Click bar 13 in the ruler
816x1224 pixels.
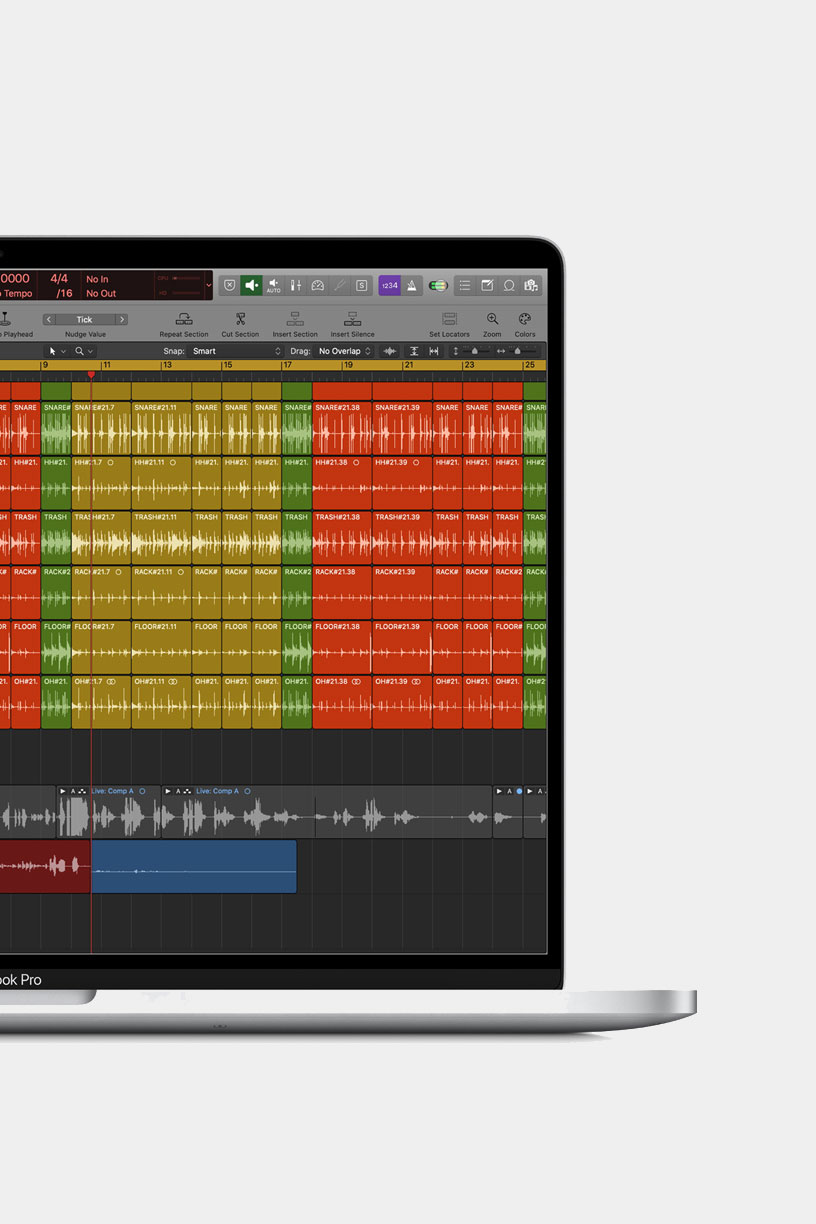pos(167,366)
